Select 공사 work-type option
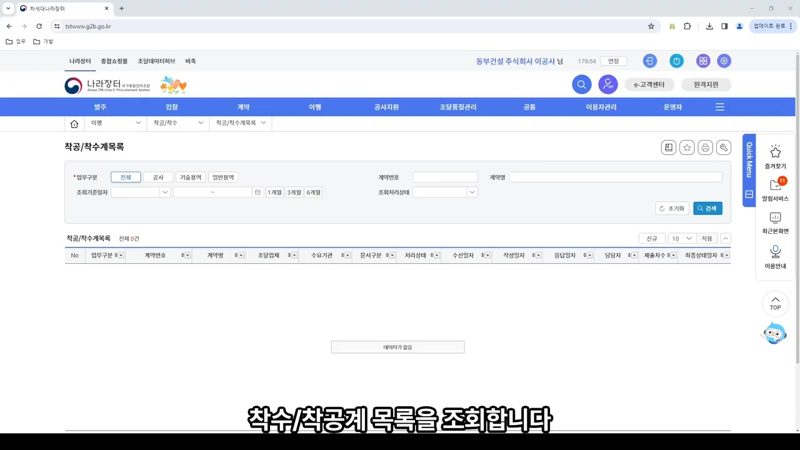Image resolution: width=800 pixels, height=450 pixels. 158,177
